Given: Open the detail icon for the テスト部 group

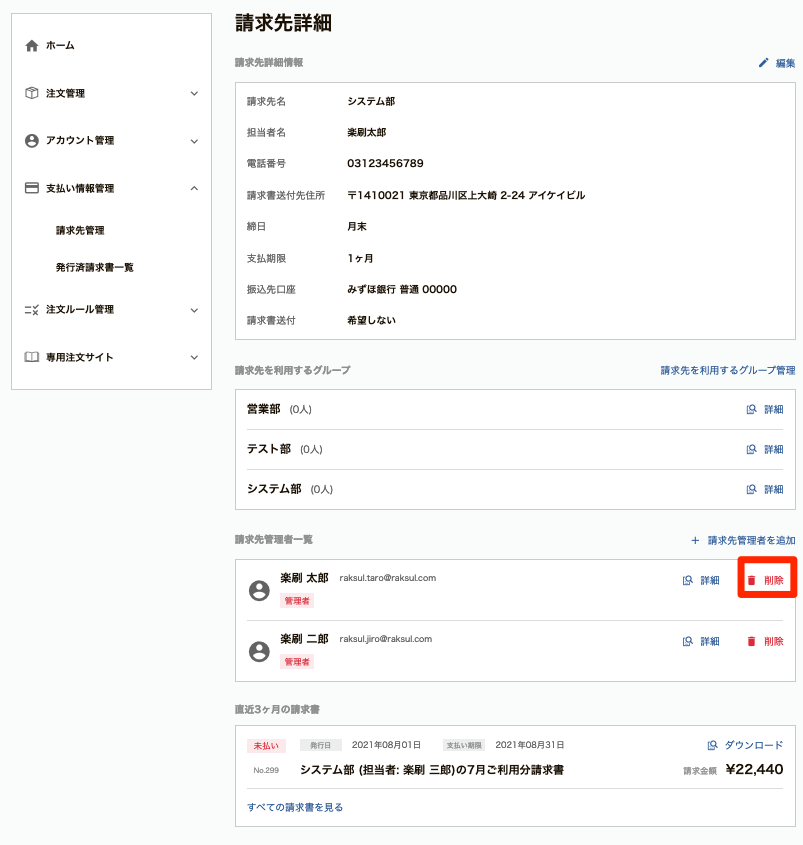Looking at the screenshot, I should 751,449.
